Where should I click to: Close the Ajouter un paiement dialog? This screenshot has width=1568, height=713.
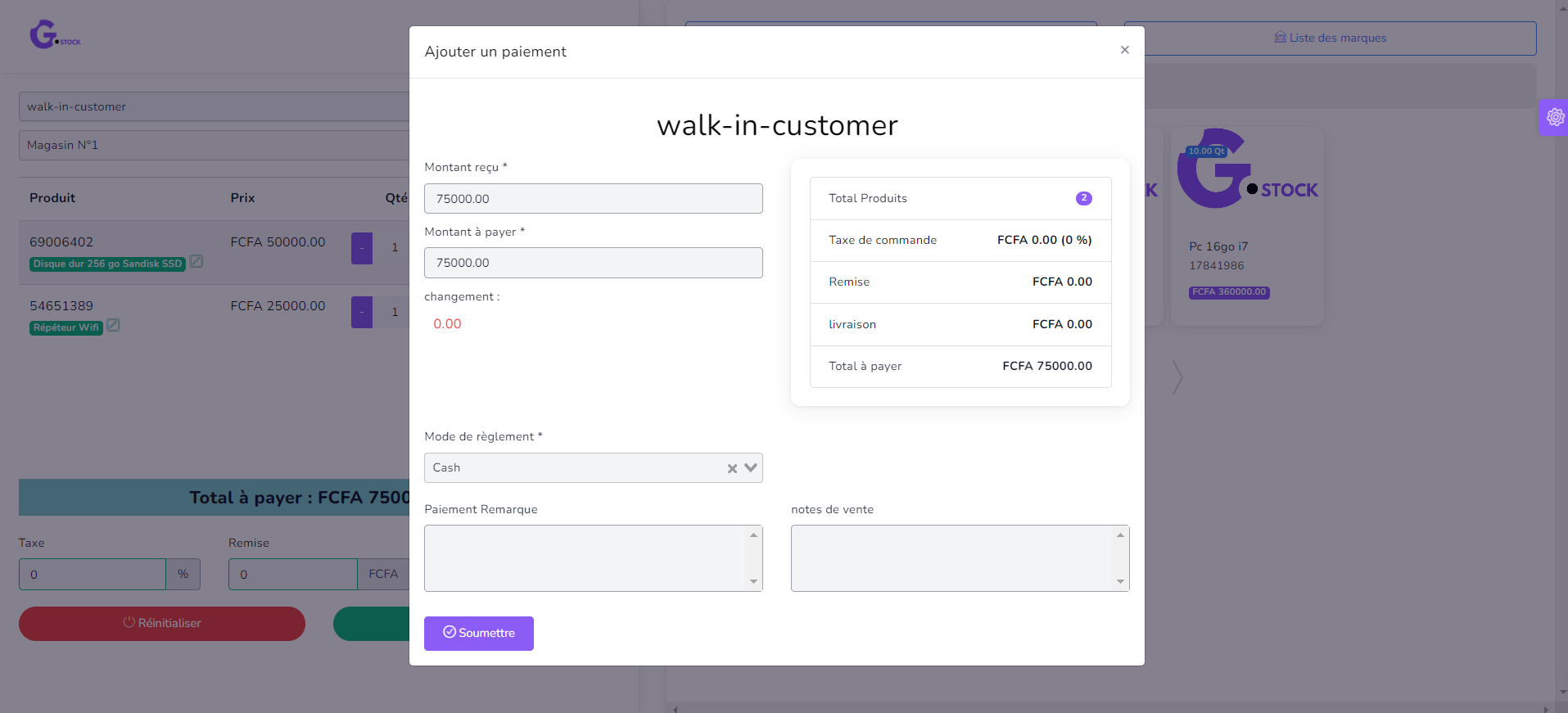click(x=1124, y=50)
